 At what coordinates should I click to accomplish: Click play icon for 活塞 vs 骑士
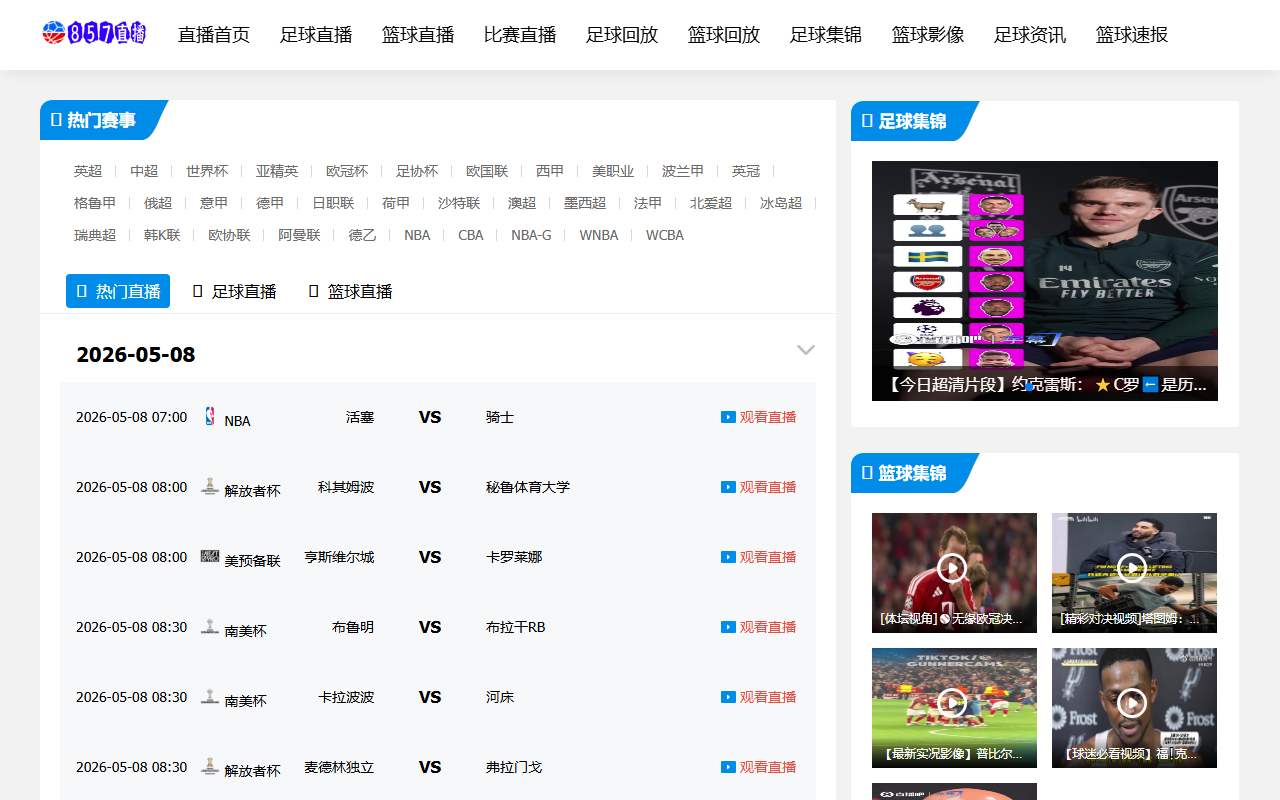(728, 417)
